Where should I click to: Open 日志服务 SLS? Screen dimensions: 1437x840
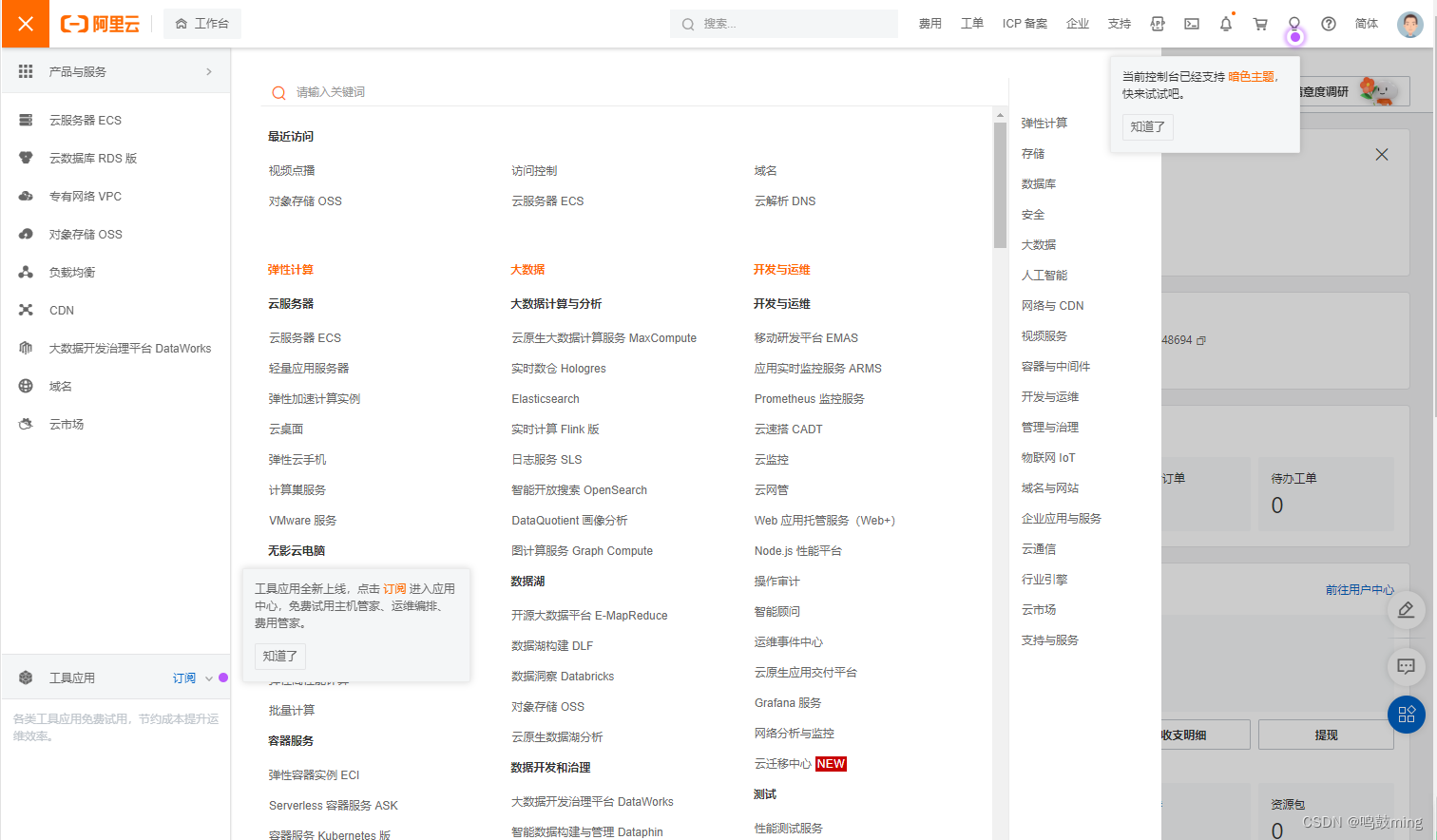click(x=546, y=460)
